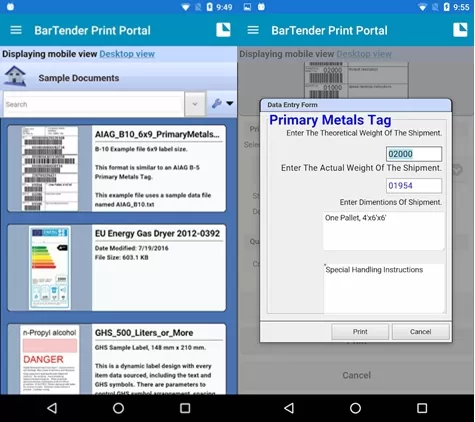Click Special Handling Instructions text area
The height and width of the screenshot is (422, 475).
click(384, 288)
